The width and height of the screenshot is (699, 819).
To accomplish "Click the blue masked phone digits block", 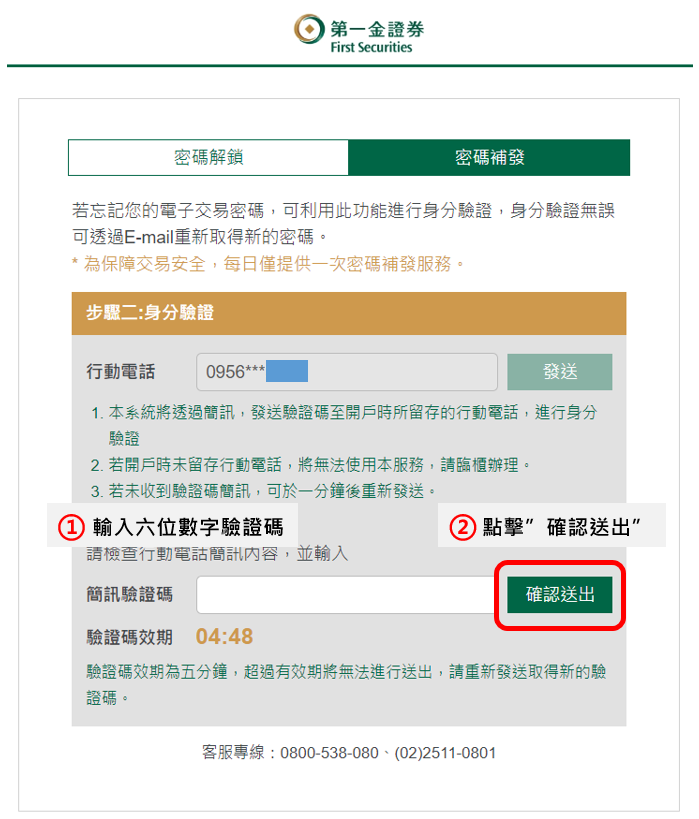I will (x=287, y=371).
